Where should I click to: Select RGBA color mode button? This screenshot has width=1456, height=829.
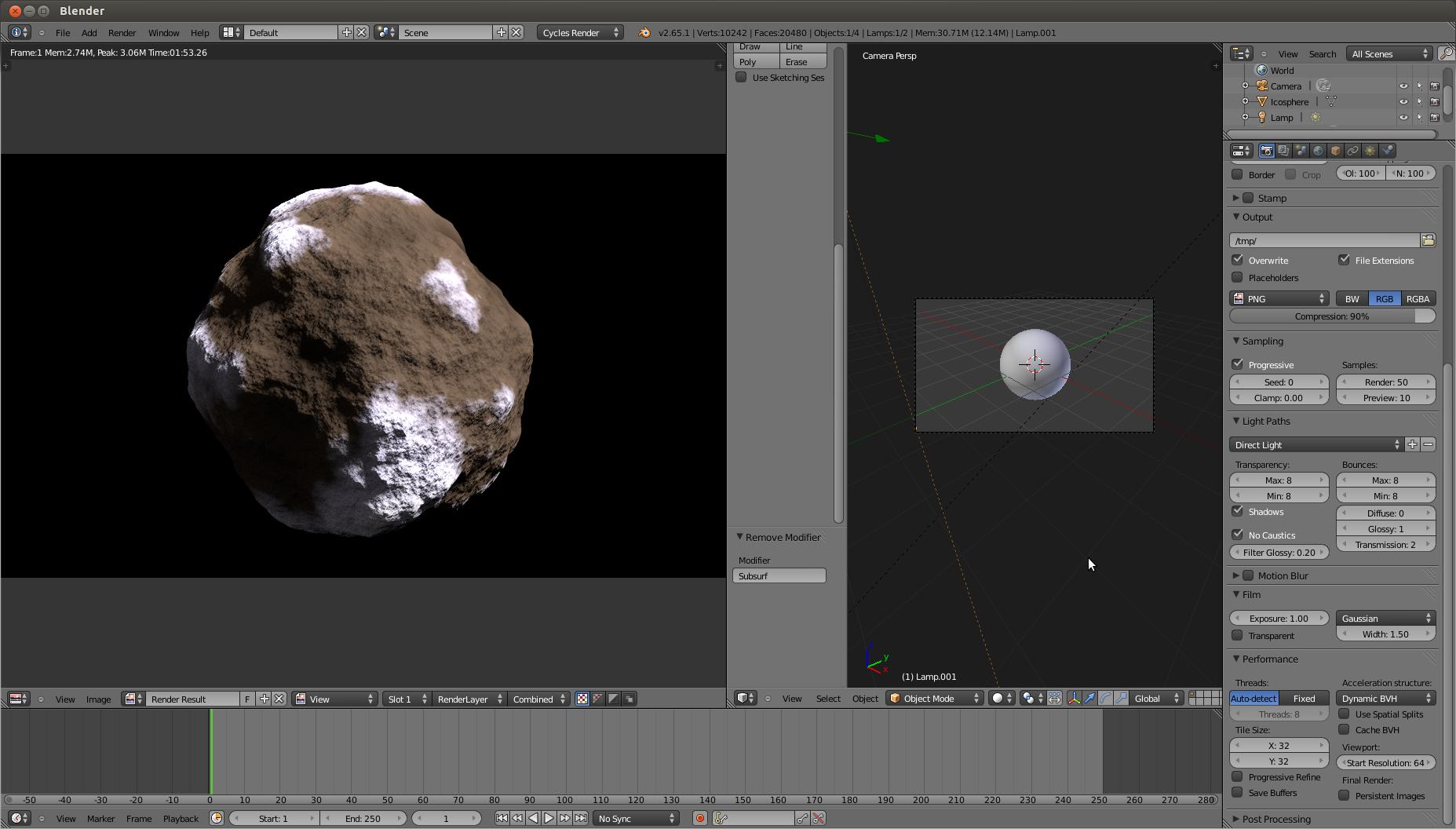coord(1418,298)
